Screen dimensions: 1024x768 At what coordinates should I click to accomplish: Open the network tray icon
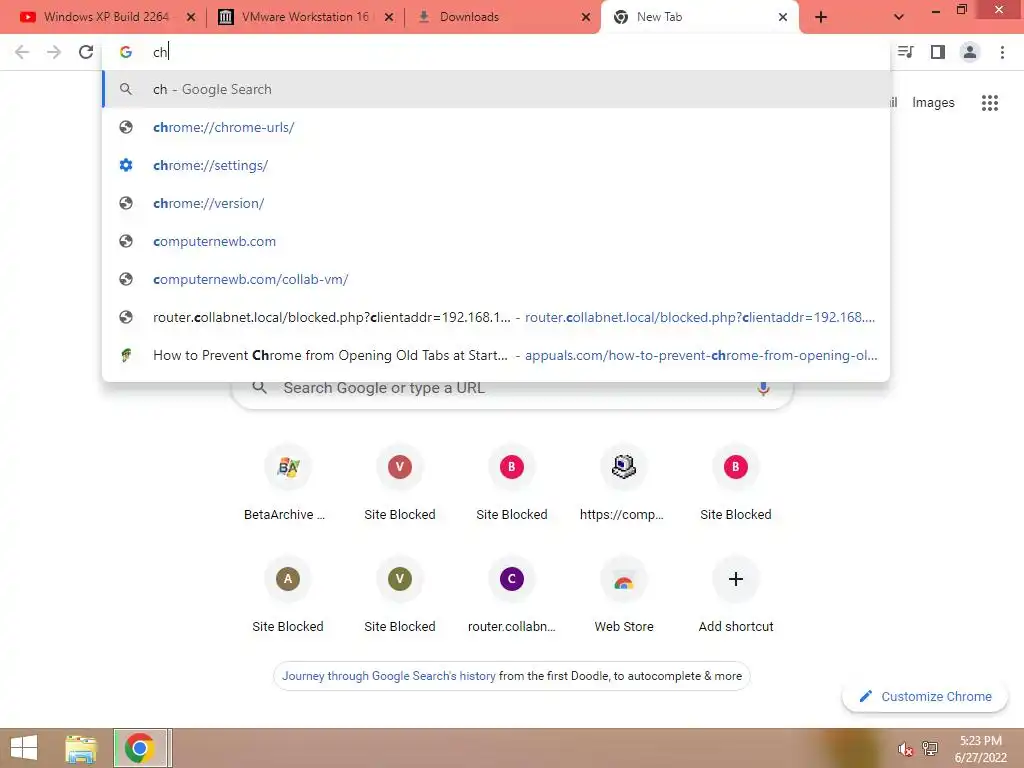929,748
